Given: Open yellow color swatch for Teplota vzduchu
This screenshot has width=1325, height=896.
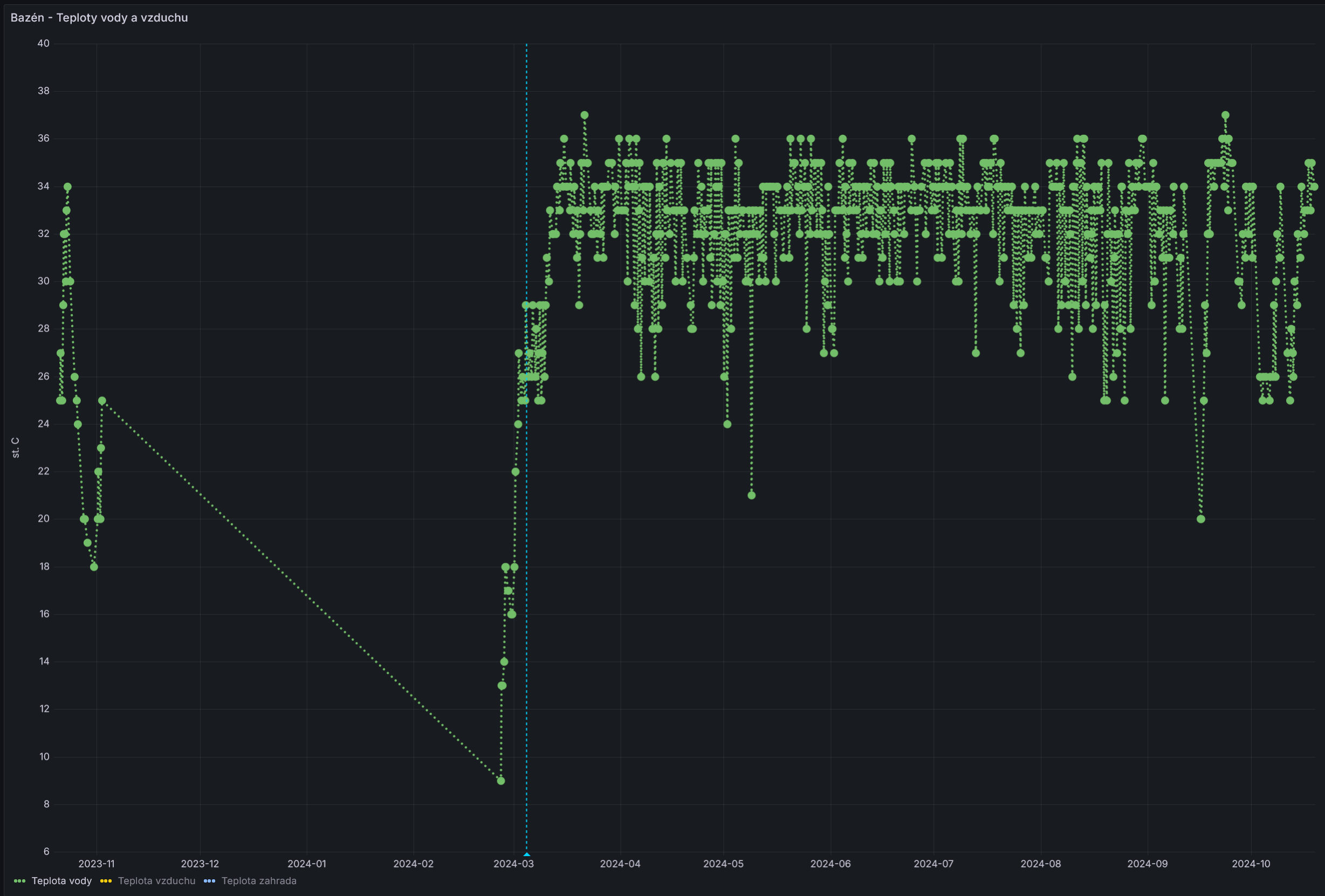Looking at the screenshot, I should click(x=106, y=881).
